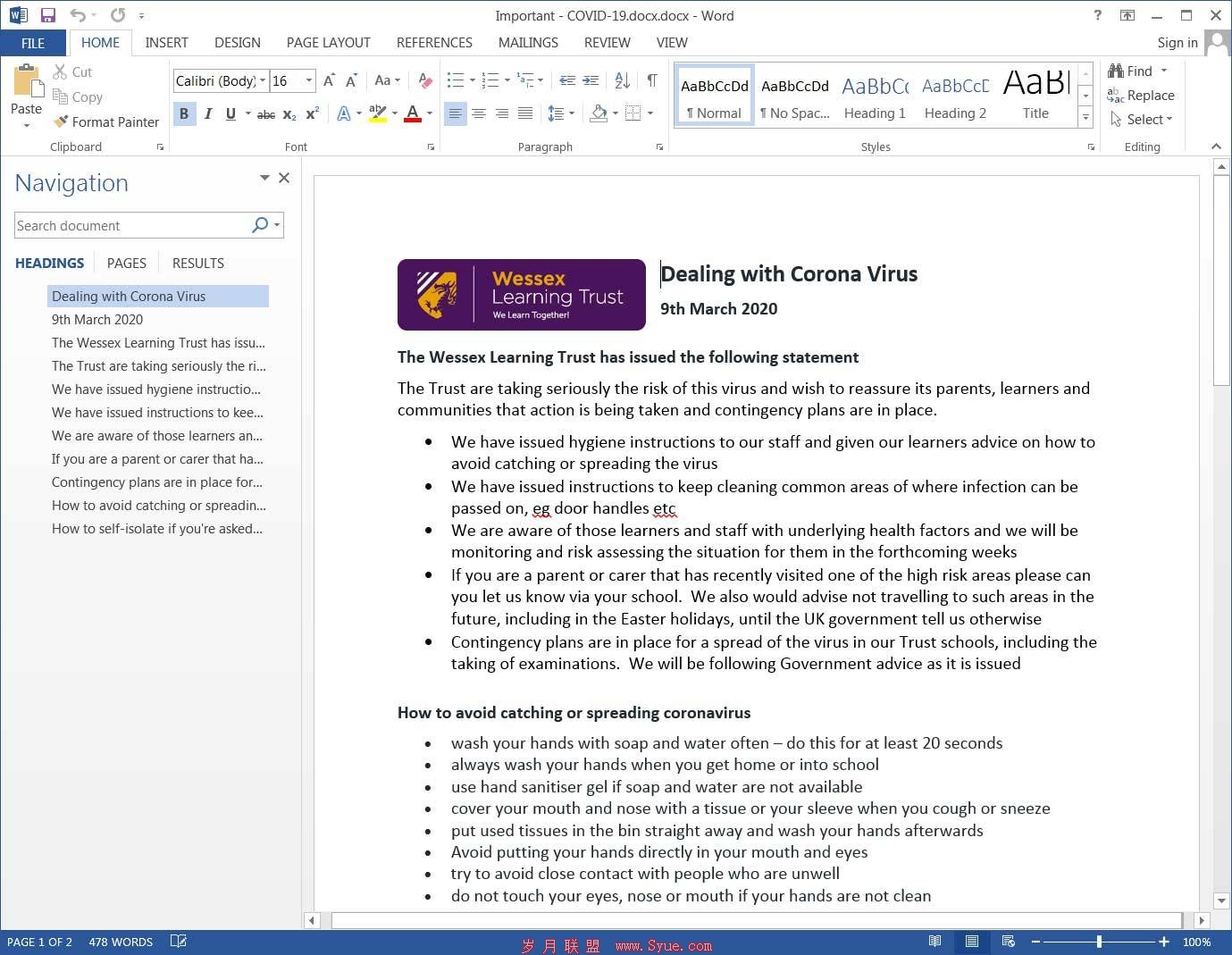1232x955 pixels.
Task: Click the Sort paragraph icon
Action: pyautogui.click(x=623, y=80)
